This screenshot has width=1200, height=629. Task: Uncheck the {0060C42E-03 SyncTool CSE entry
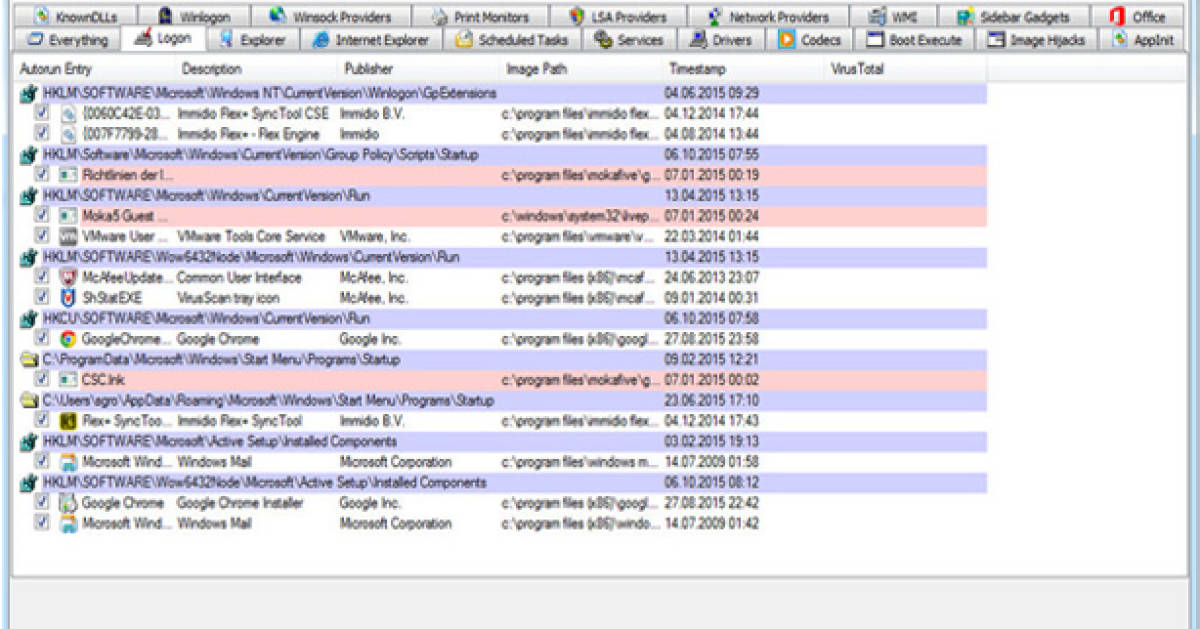click(42, 114)
